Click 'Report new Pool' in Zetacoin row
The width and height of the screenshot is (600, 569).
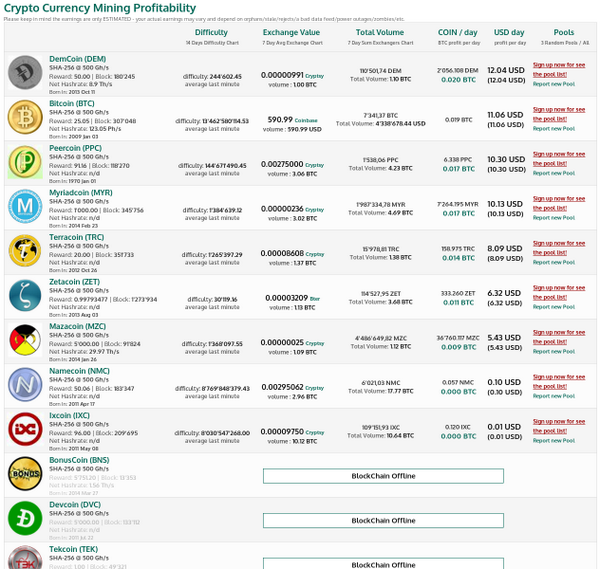(x=554, y=307)
